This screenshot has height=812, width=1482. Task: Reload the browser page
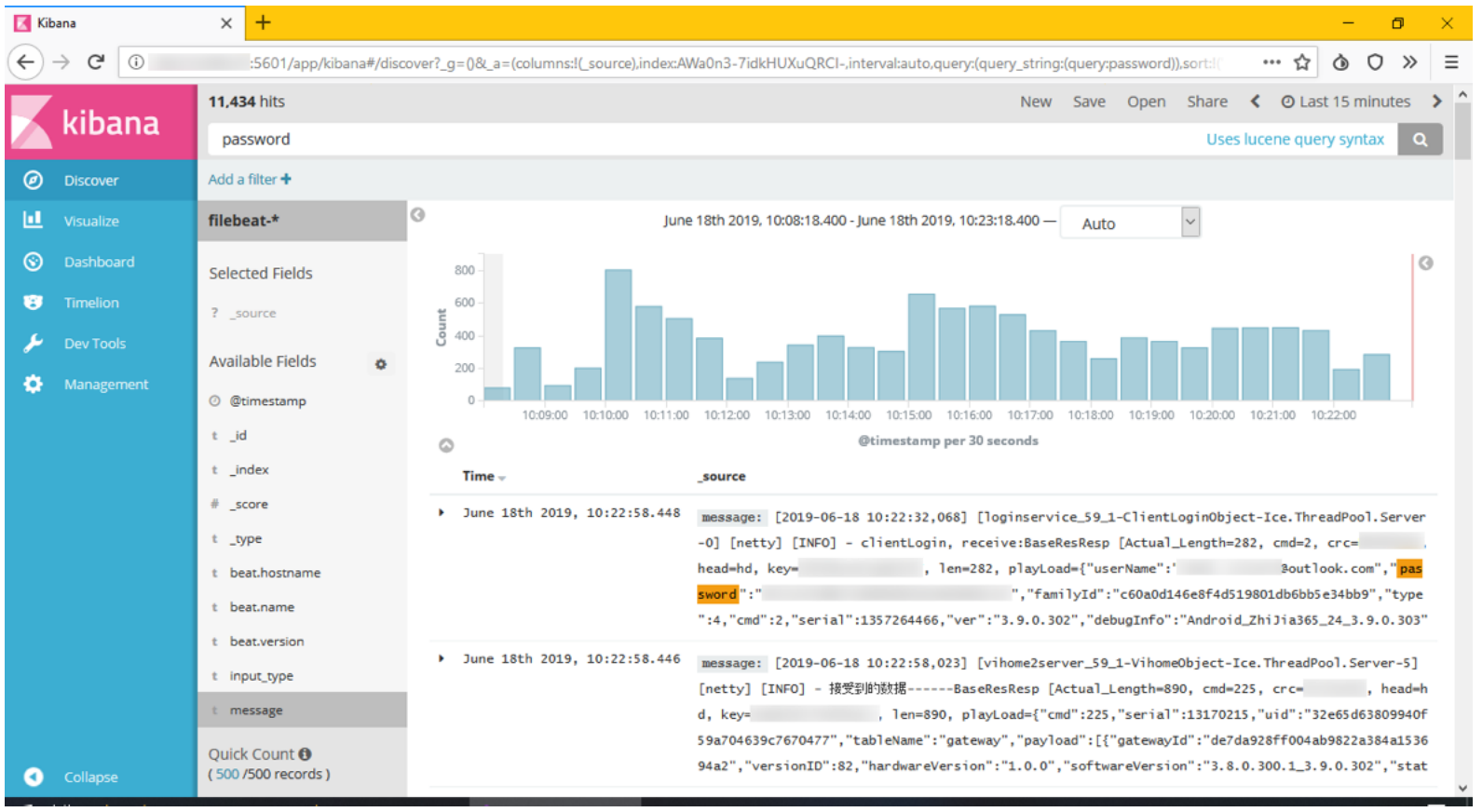tap(95, 62)
